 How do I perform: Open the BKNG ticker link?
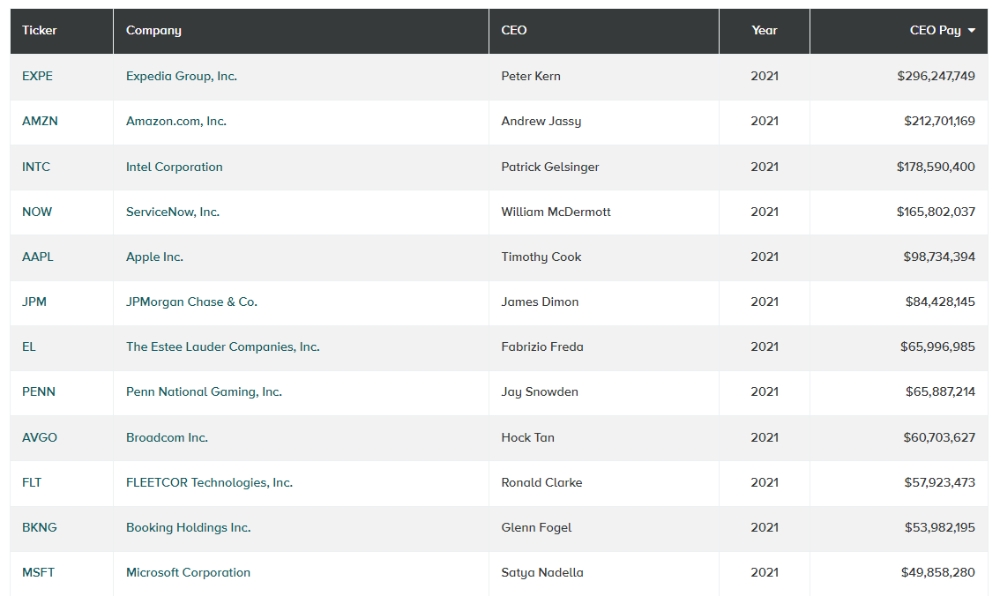tap(40, 527)
